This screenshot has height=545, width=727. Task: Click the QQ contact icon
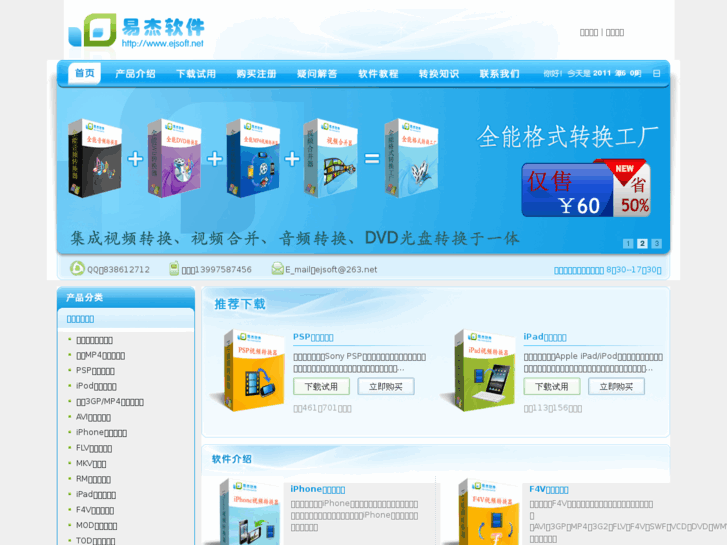click(77, 268)
